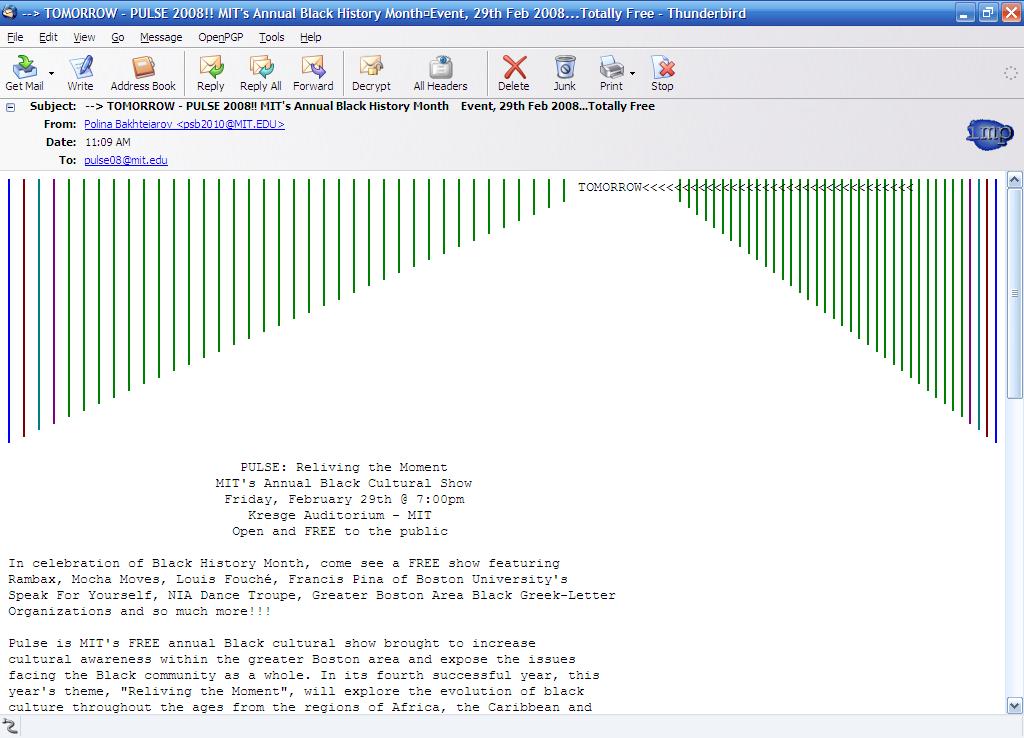Click recipient link pulse08@mit.edu
Screen dimensions: 1024x738
coord(126,160)
